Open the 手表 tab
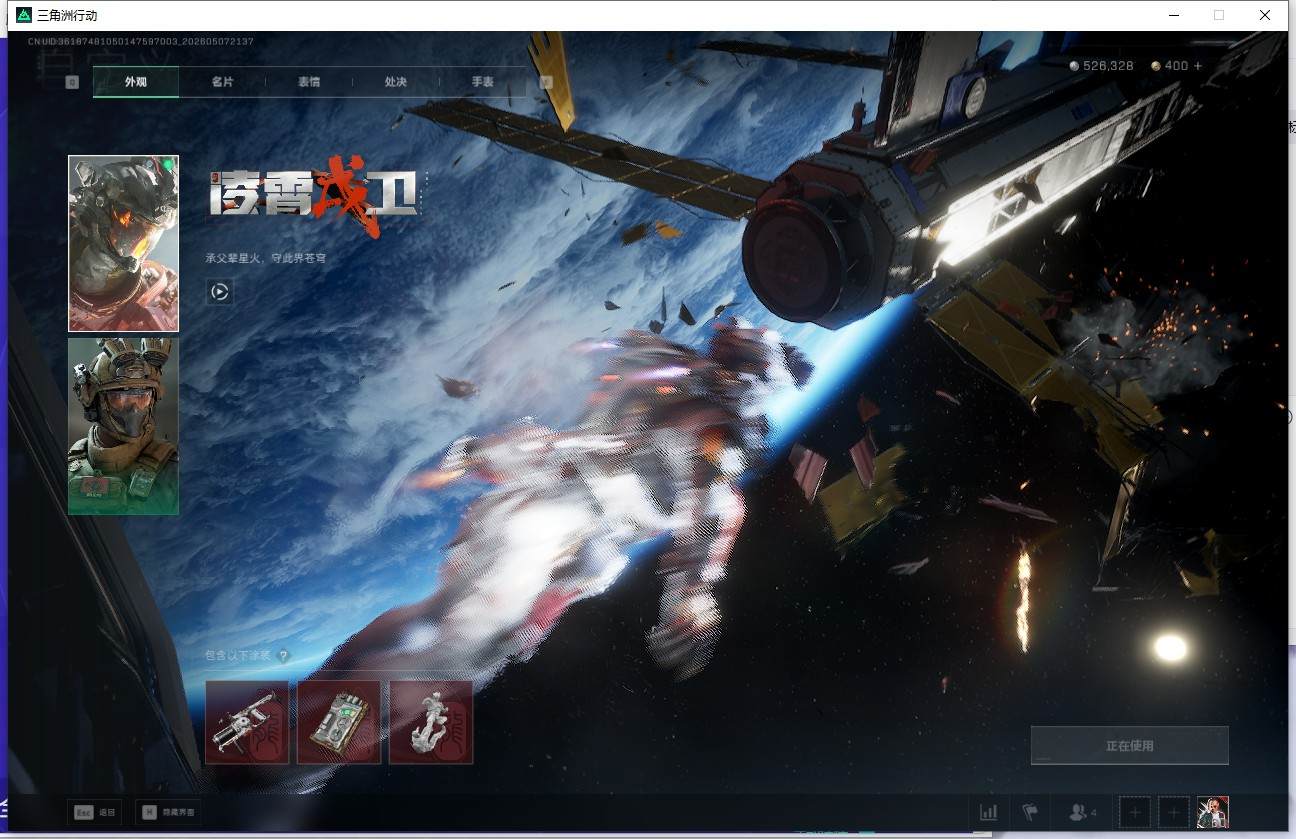Viewport: 1296px width, 839px height. point(483,82)
